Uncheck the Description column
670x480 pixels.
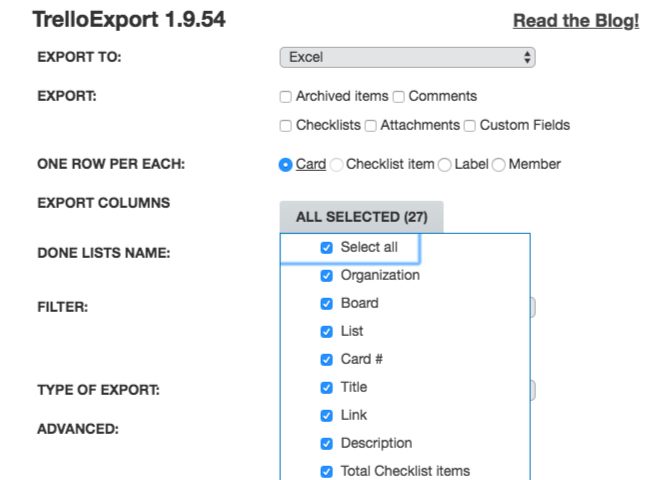pyautogui.click(x=326, y=444)
